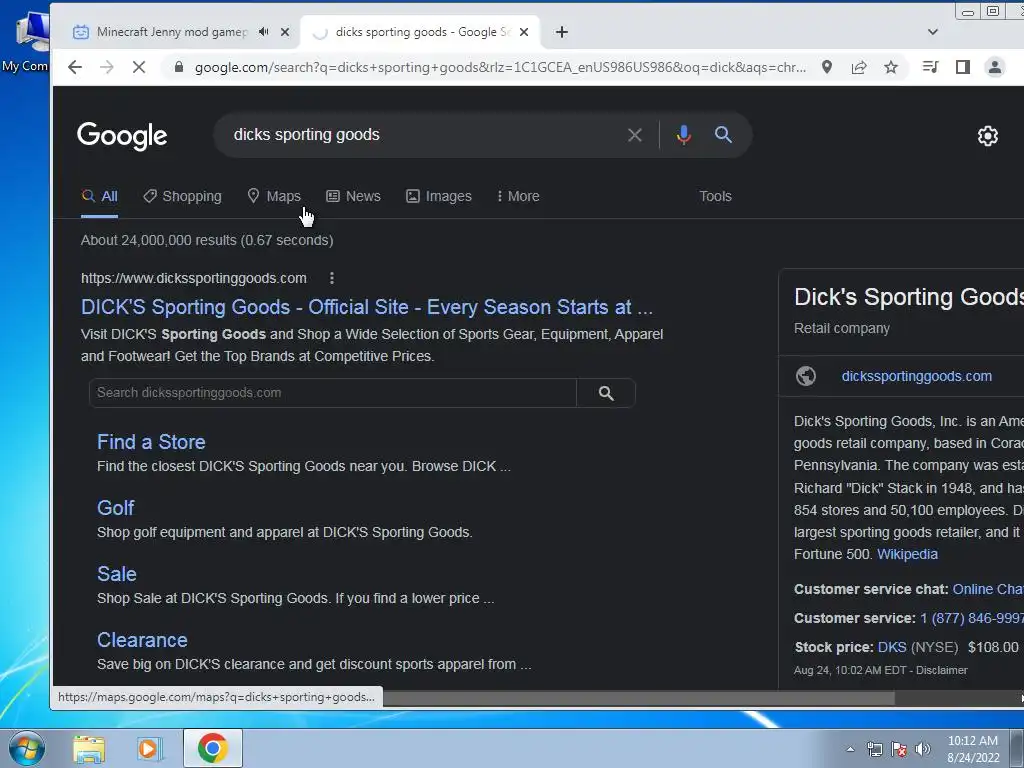Switch to the Images tab
The image size is (1024, 768).
tap(438, 197)
